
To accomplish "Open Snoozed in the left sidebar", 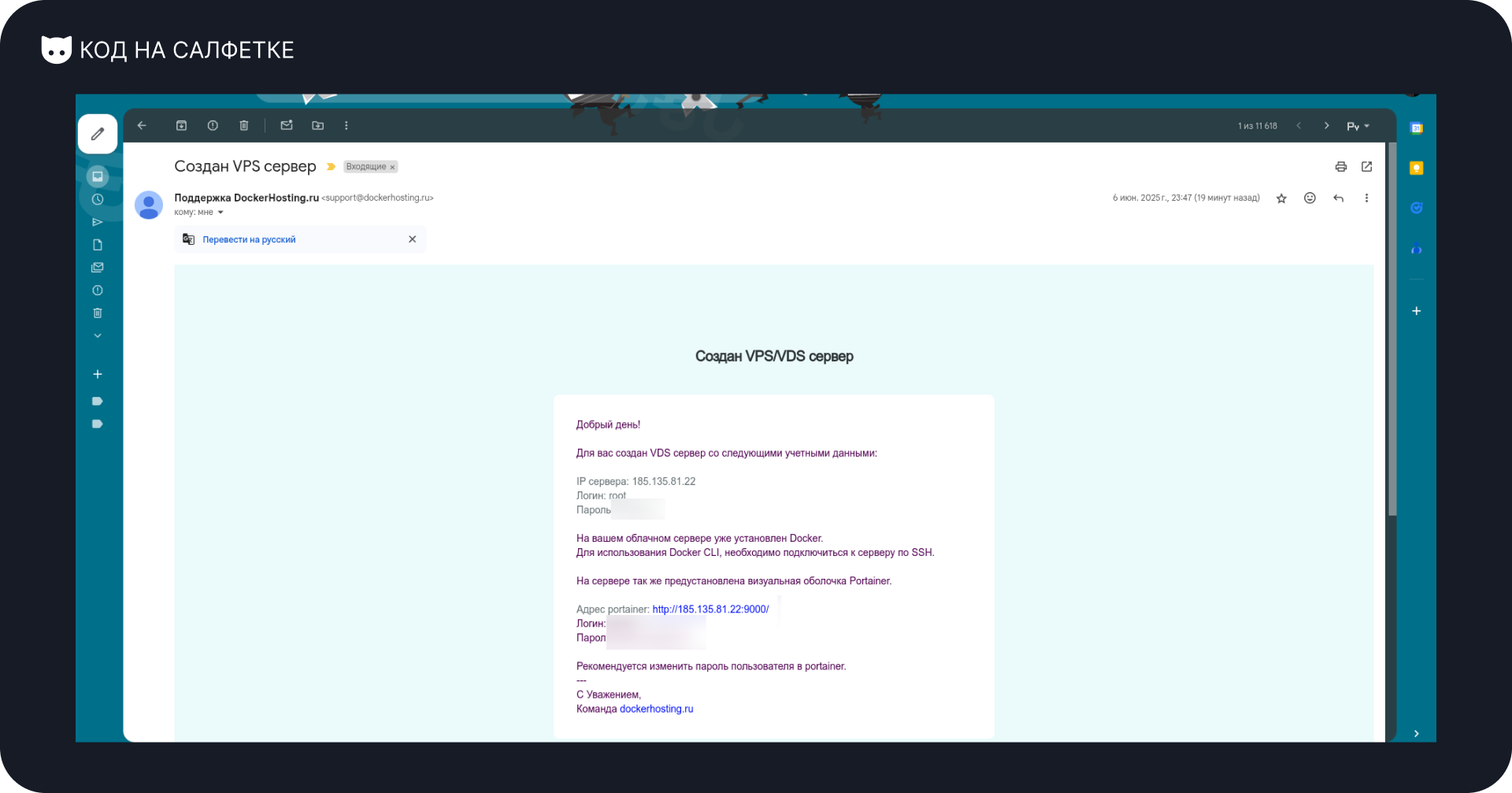I will point(98,199).
